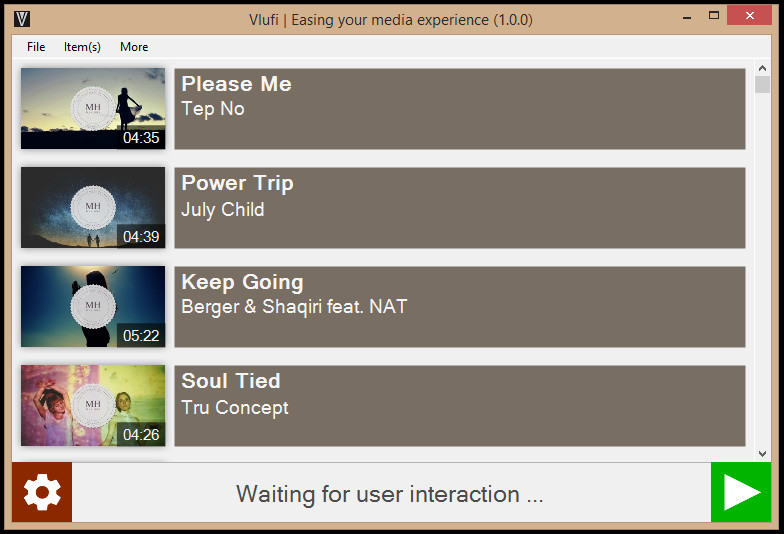Click the scrollbar up arrow

[x=762, y=68]
